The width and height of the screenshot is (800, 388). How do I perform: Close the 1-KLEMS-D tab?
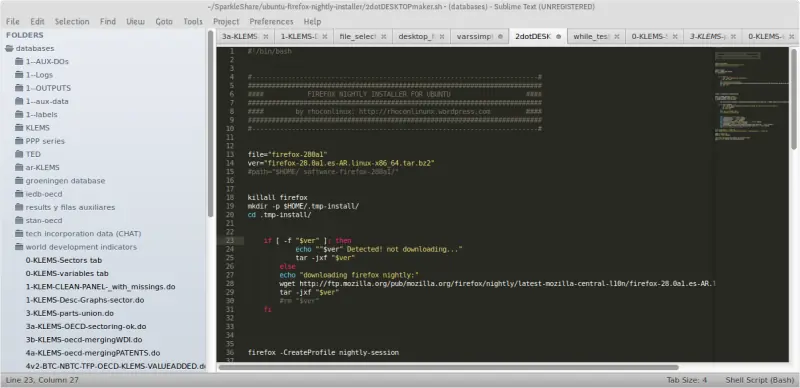pyautogui.click(x=325, y=37)
